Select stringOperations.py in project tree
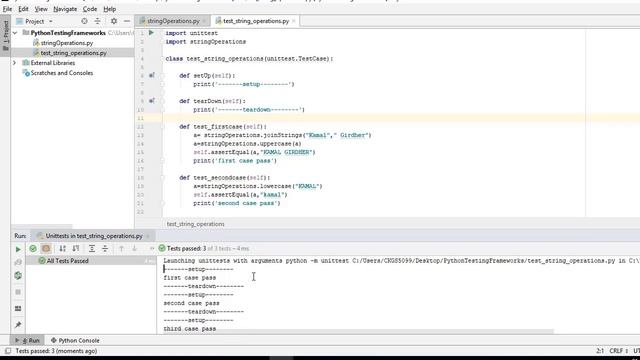640x360 pixels. [67, 43]
